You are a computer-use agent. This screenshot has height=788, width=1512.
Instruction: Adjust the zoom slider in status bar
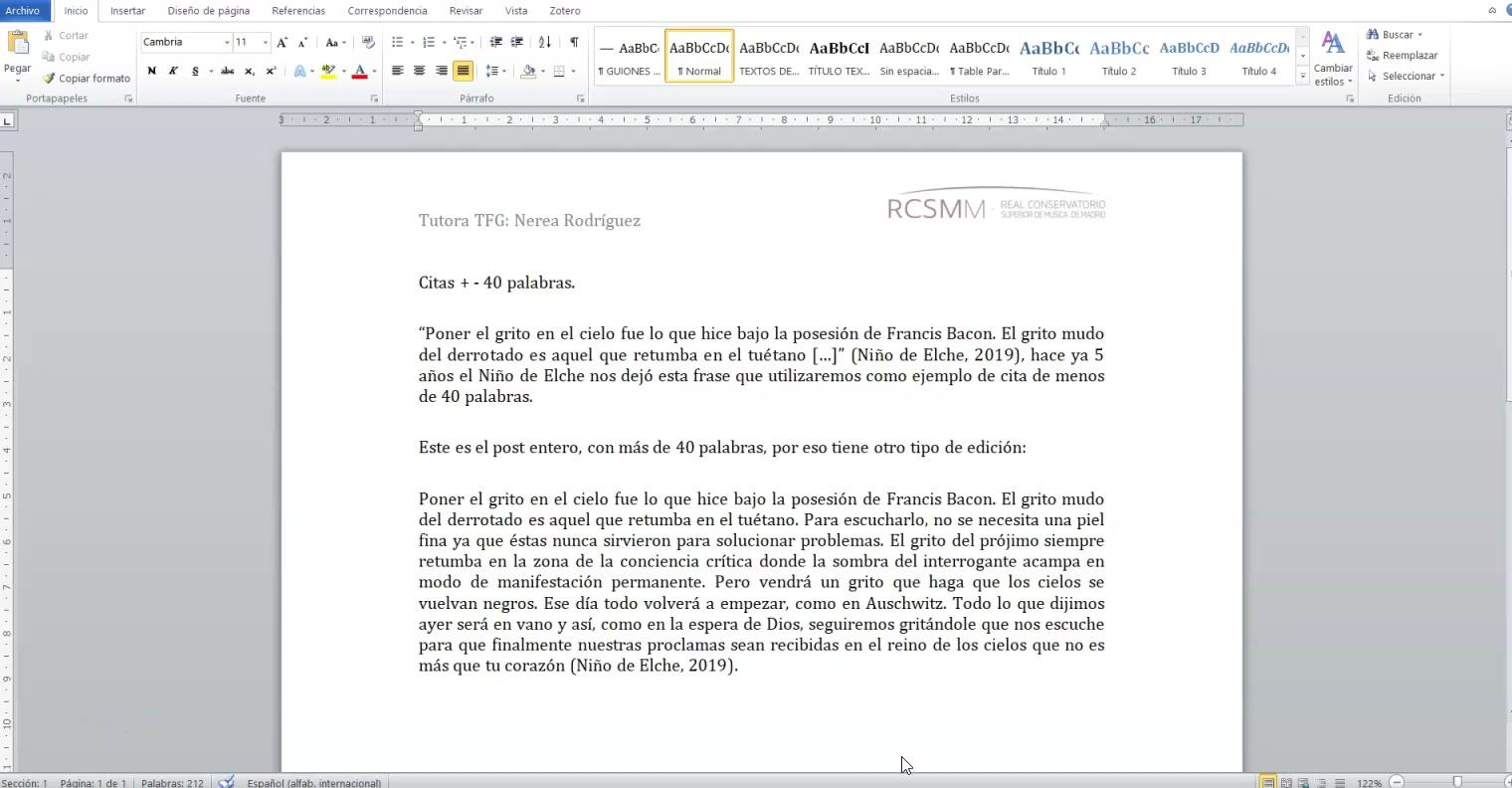[1456, 782]
